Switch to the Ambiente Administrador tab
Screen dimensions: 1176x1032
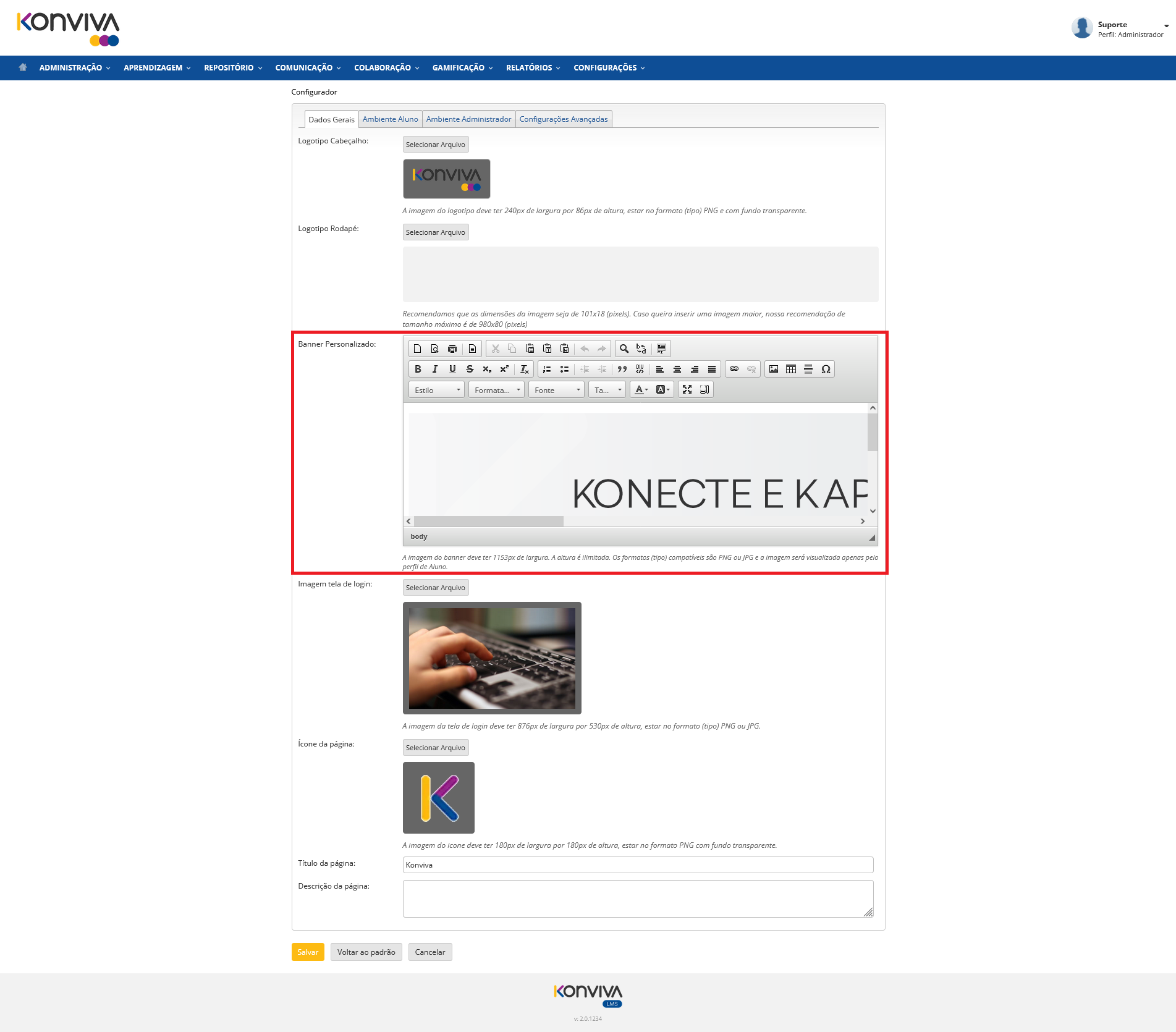click(x=468, y=119)
